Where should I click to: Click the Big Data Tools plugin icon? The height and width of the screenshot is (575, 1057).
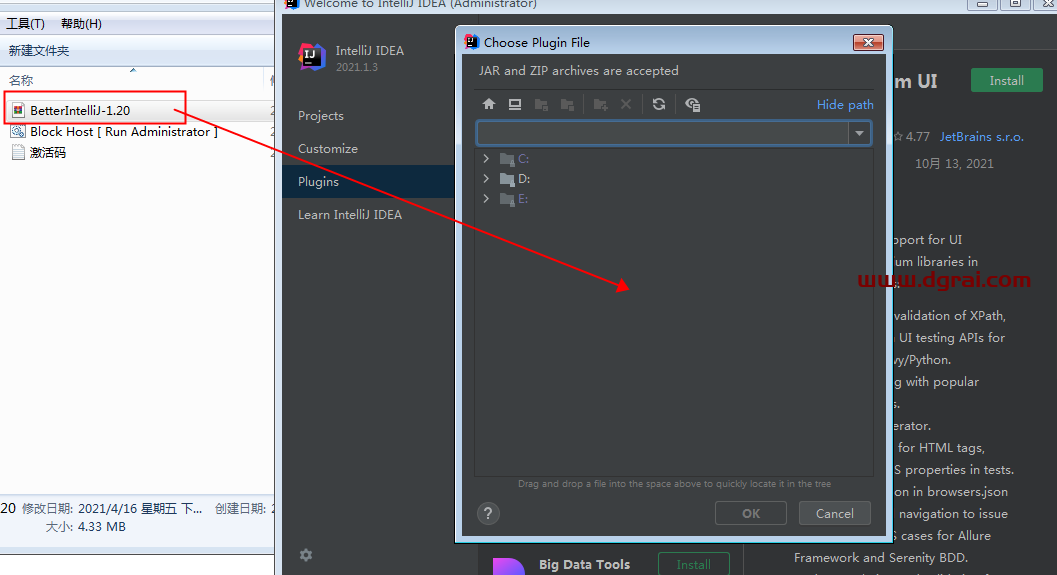508,566
